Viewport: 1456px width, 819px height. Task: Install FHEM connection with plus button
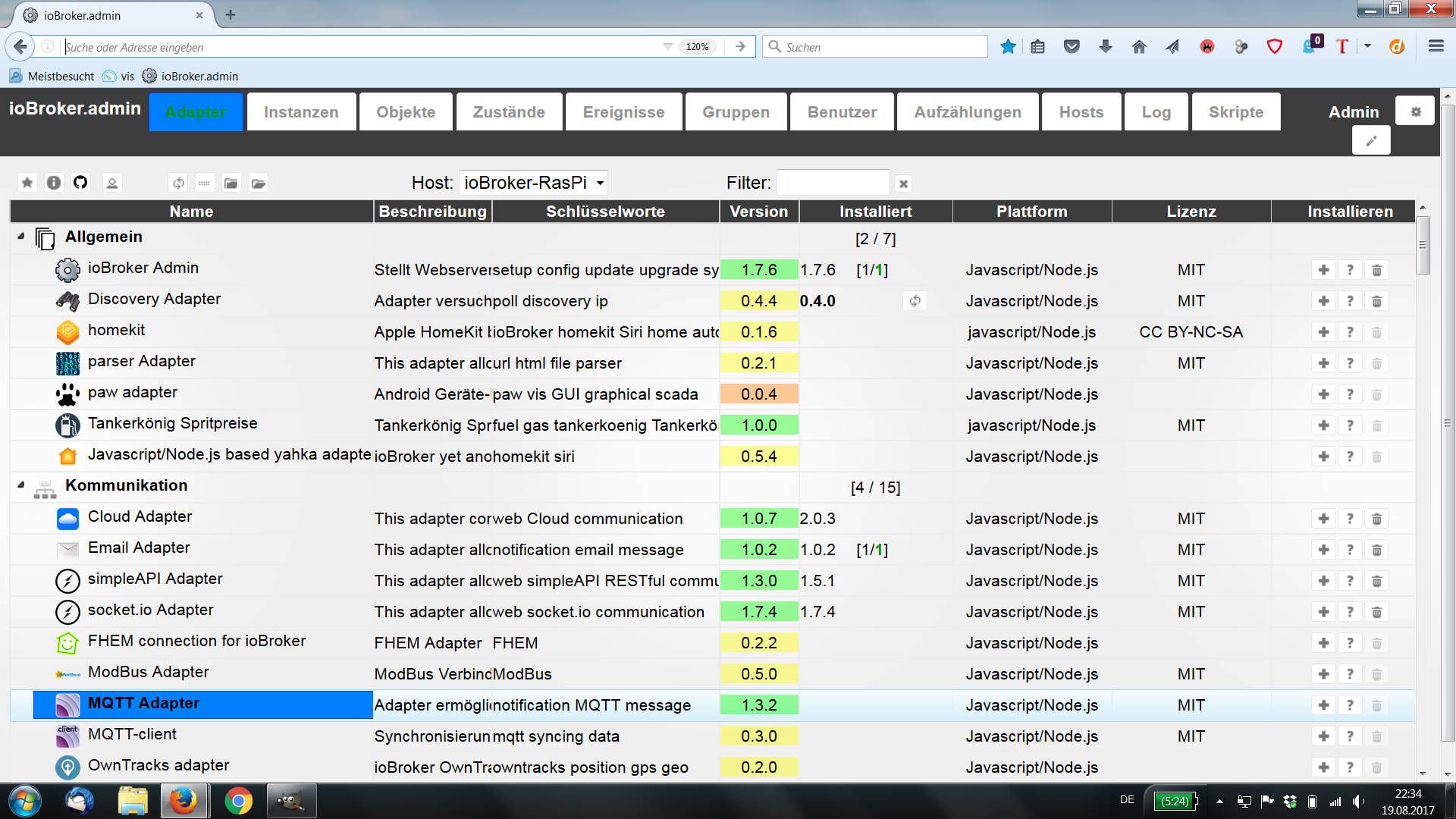(x=1323, y=643)
